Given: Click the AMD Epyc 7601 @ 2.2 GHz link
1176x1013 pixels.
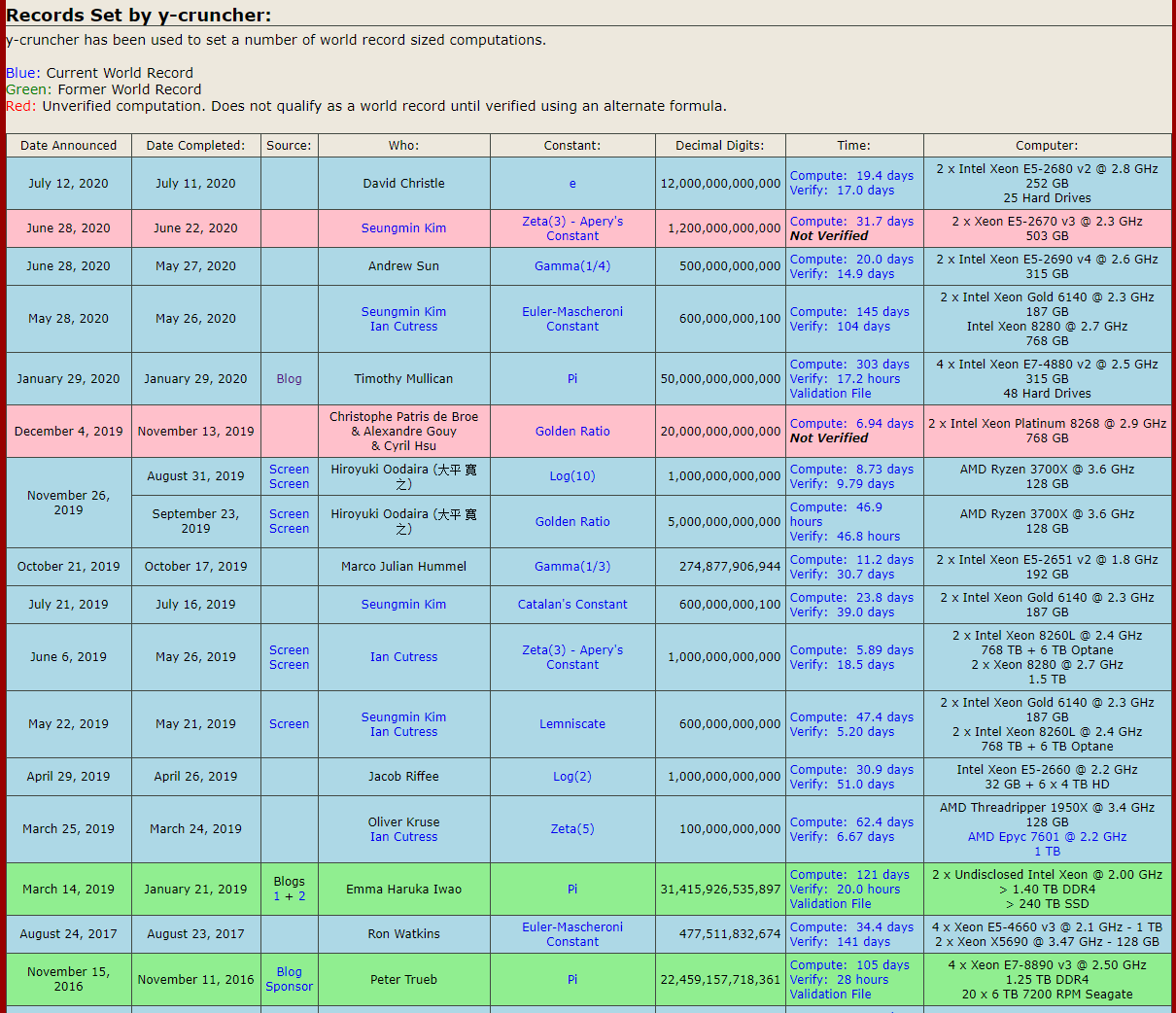Looking at the screenshot, I should 1047,837.
